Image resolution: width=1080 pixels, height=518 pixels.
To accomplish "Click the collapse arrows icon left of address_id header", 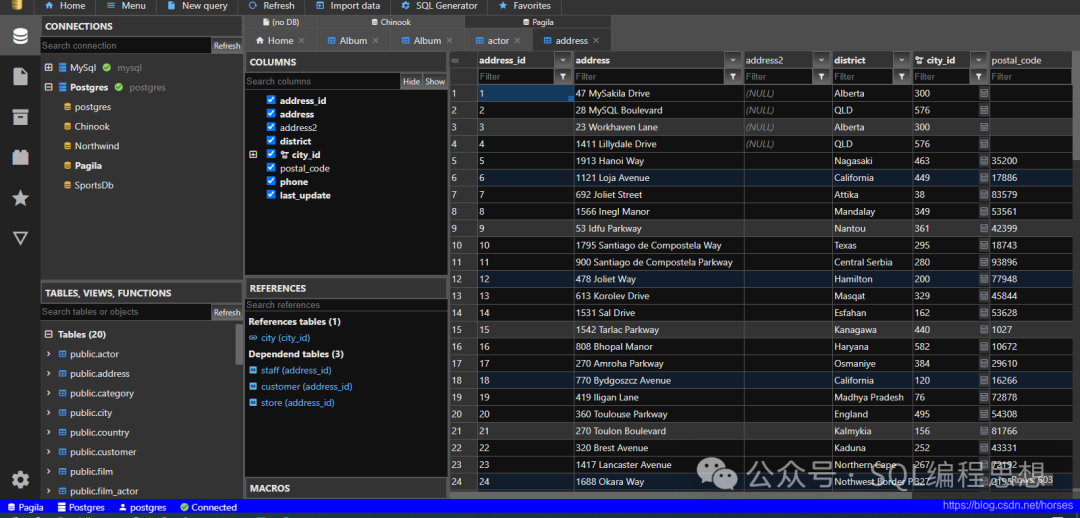I will pyautogui.click(x=456, y=60).
